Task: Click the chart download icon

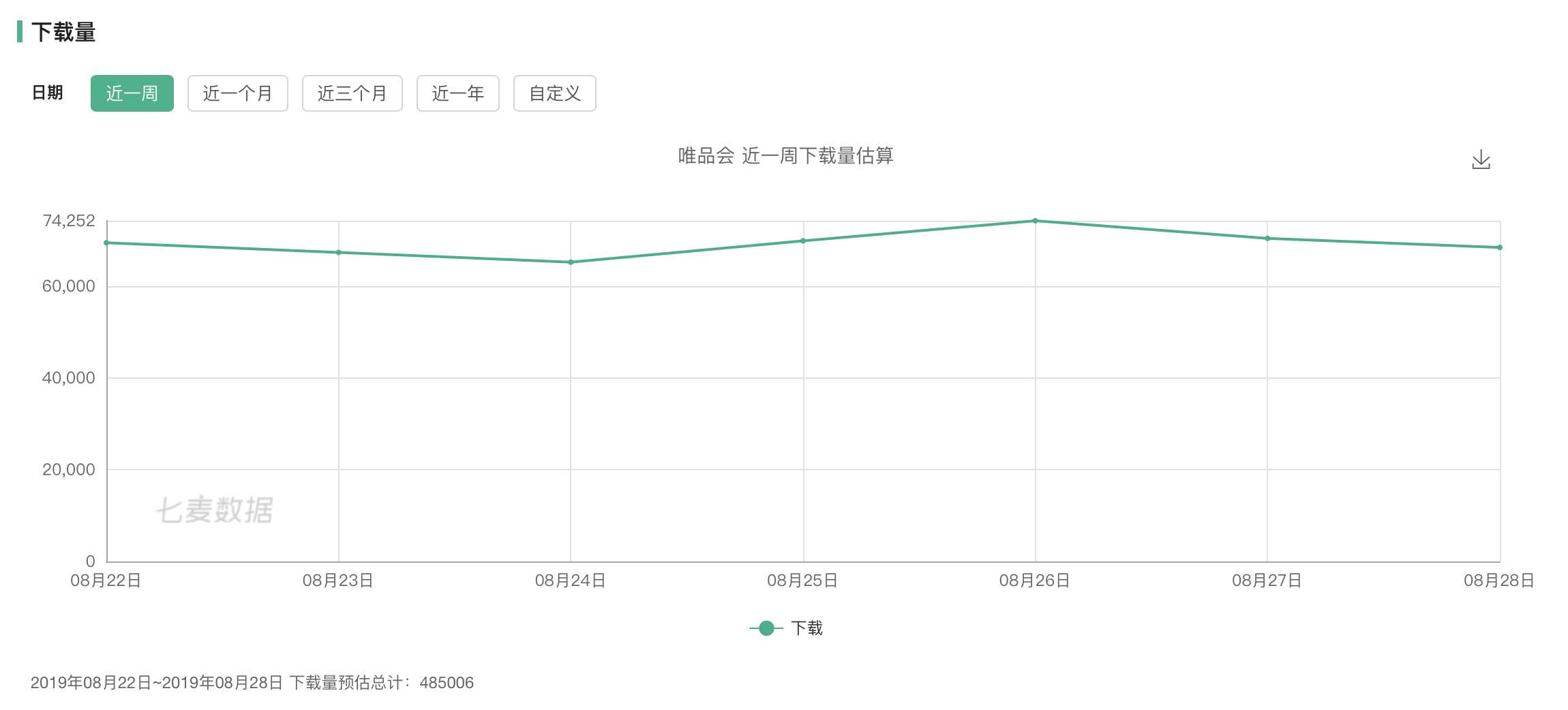Action: pos(1481,160)
